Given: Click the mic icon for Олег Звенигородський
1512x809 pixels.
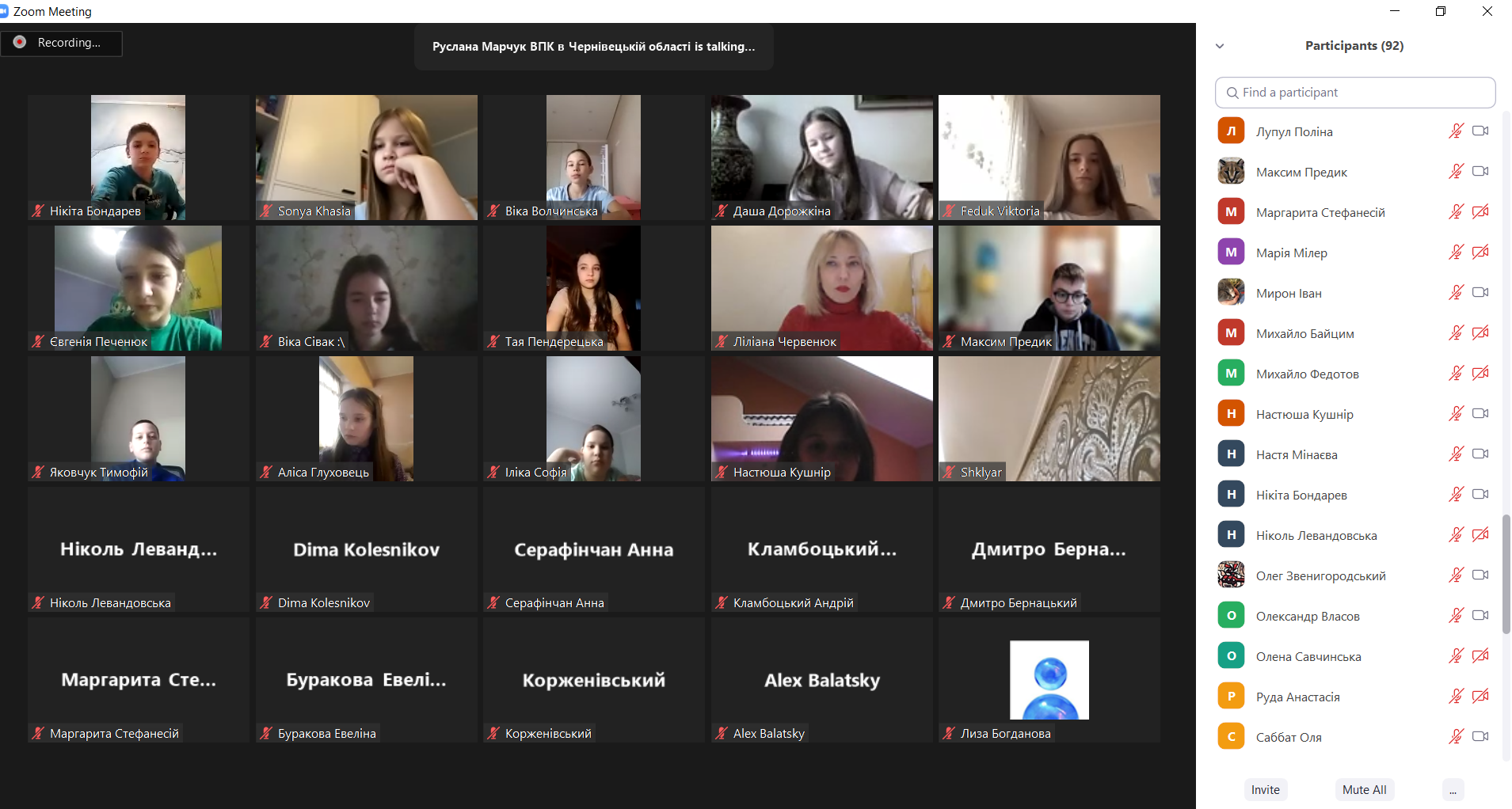Looking at the screenshot, I should 1456,575.
